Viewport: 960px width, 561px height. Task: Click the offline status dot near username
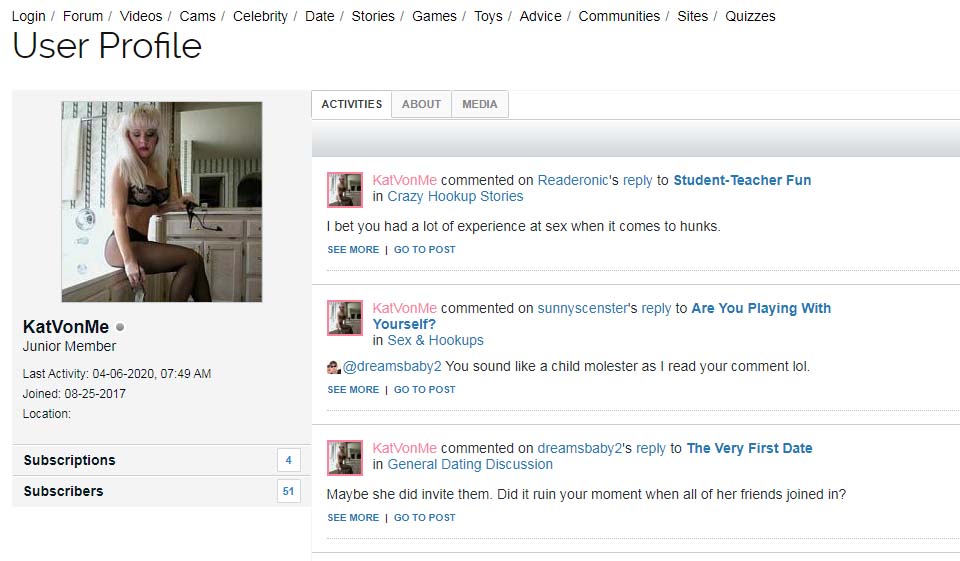(x=120, y=327)
